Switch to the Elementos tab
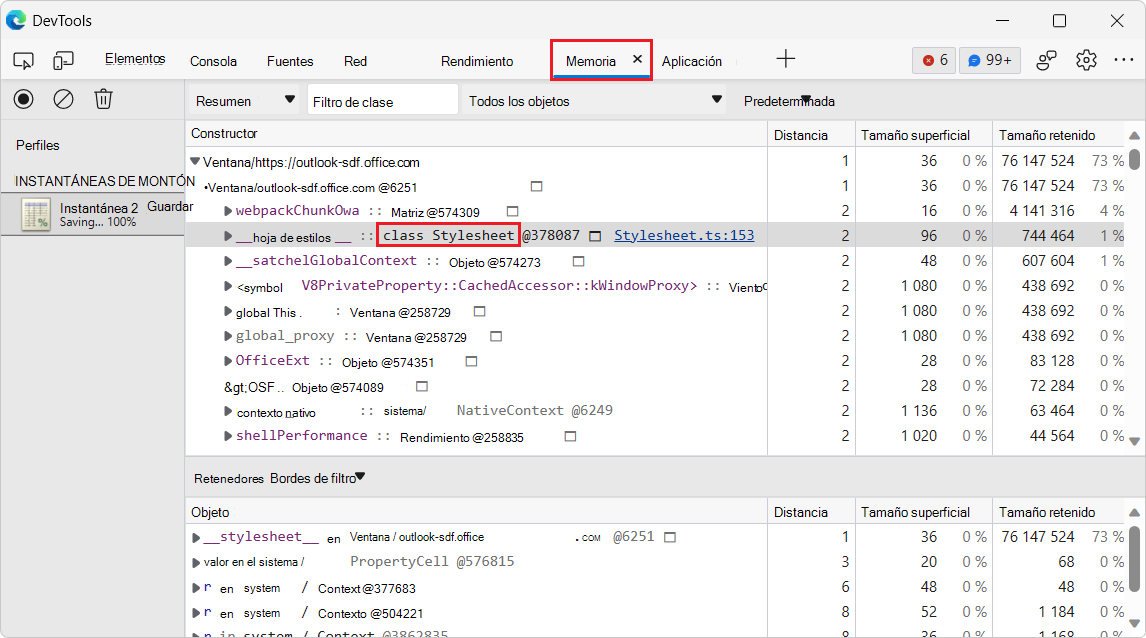Image resolution: width=1146 pixels, height=638 pixels. pos(135,59)
